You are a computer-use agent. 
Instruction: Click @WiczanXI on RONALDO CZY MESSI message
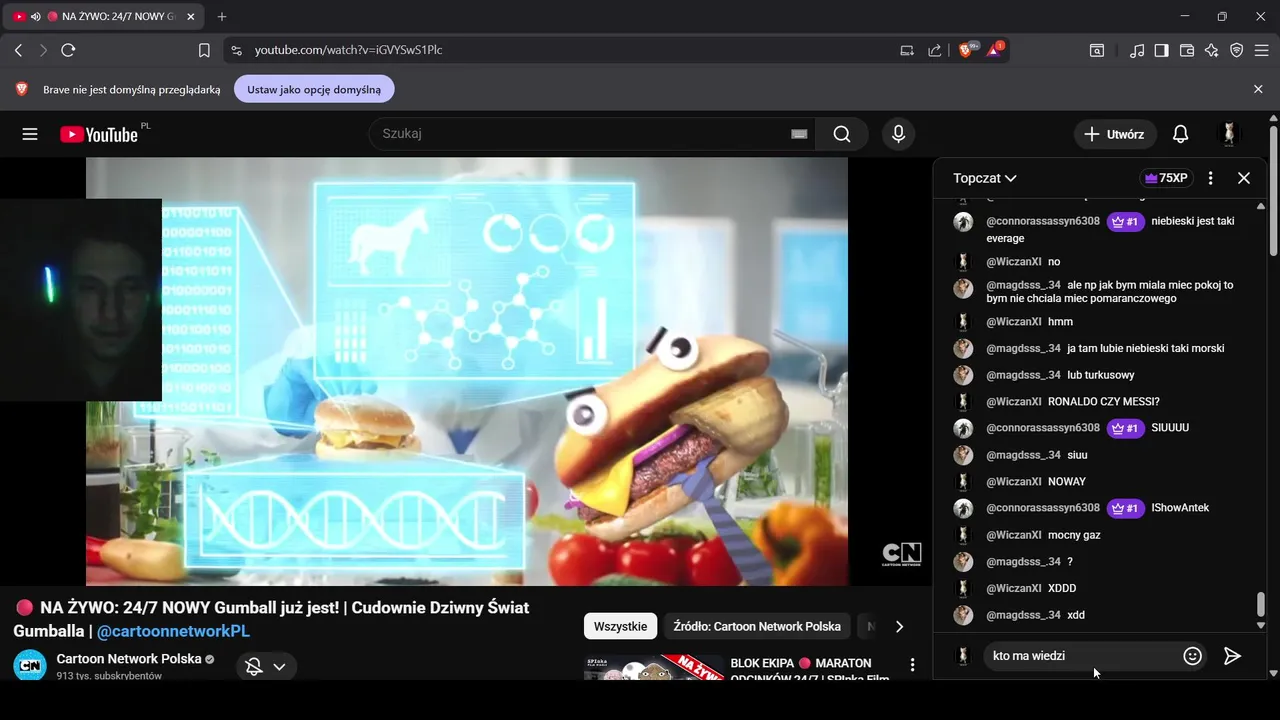tap(1014, 402)
